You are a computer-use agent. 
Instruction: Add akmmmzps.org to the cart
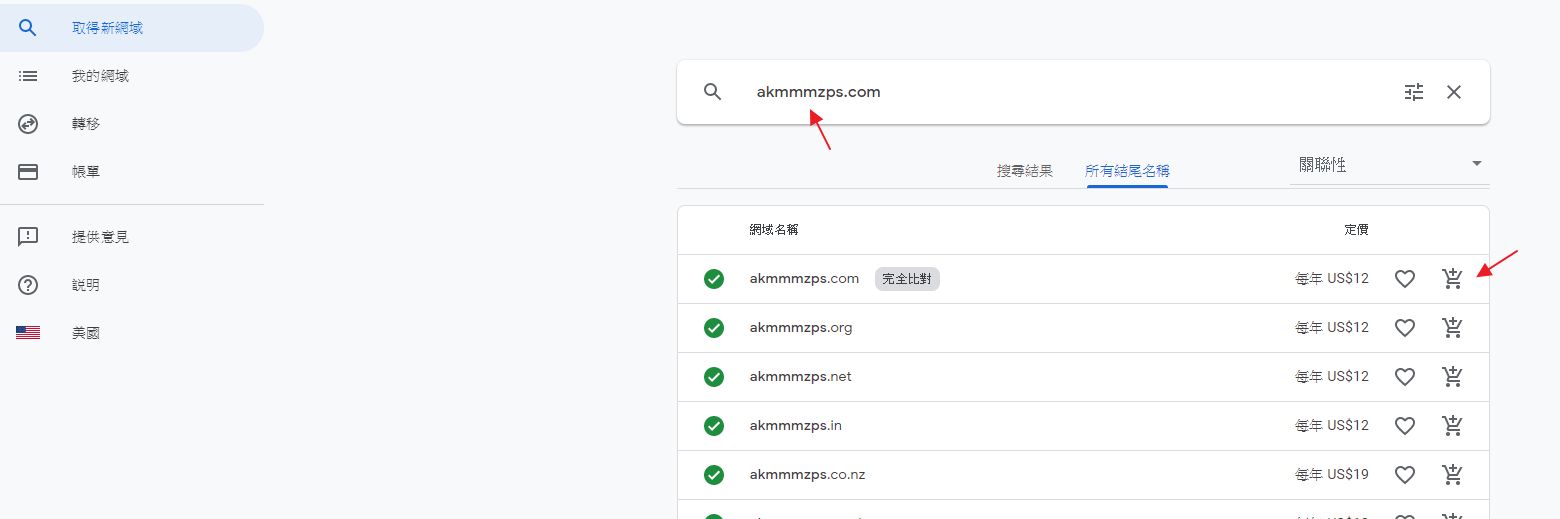click(1453, 328)
